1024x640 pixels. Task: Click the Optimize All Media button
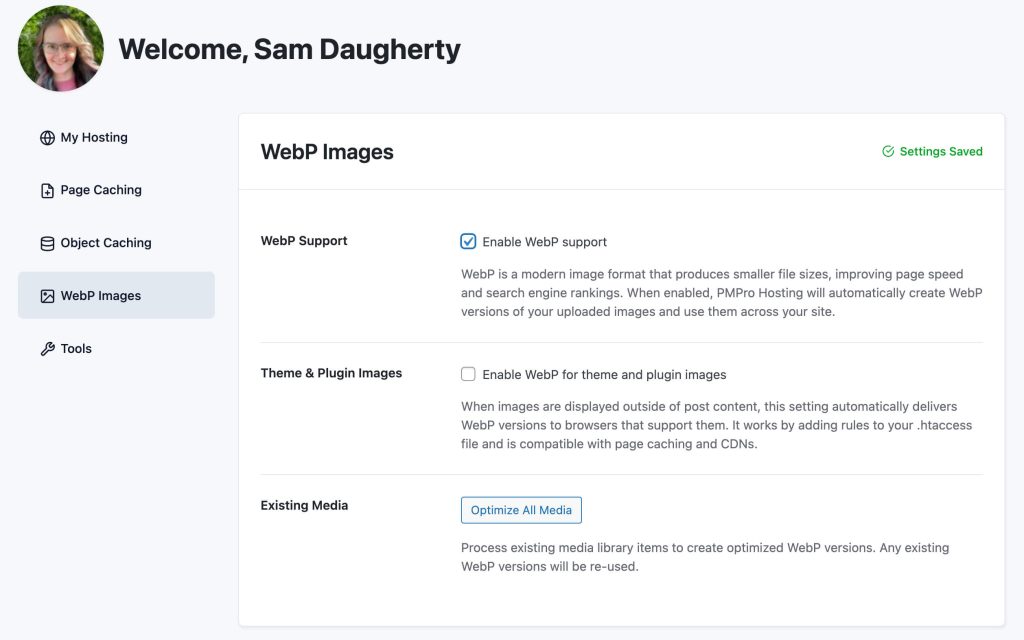click(521, 510)
